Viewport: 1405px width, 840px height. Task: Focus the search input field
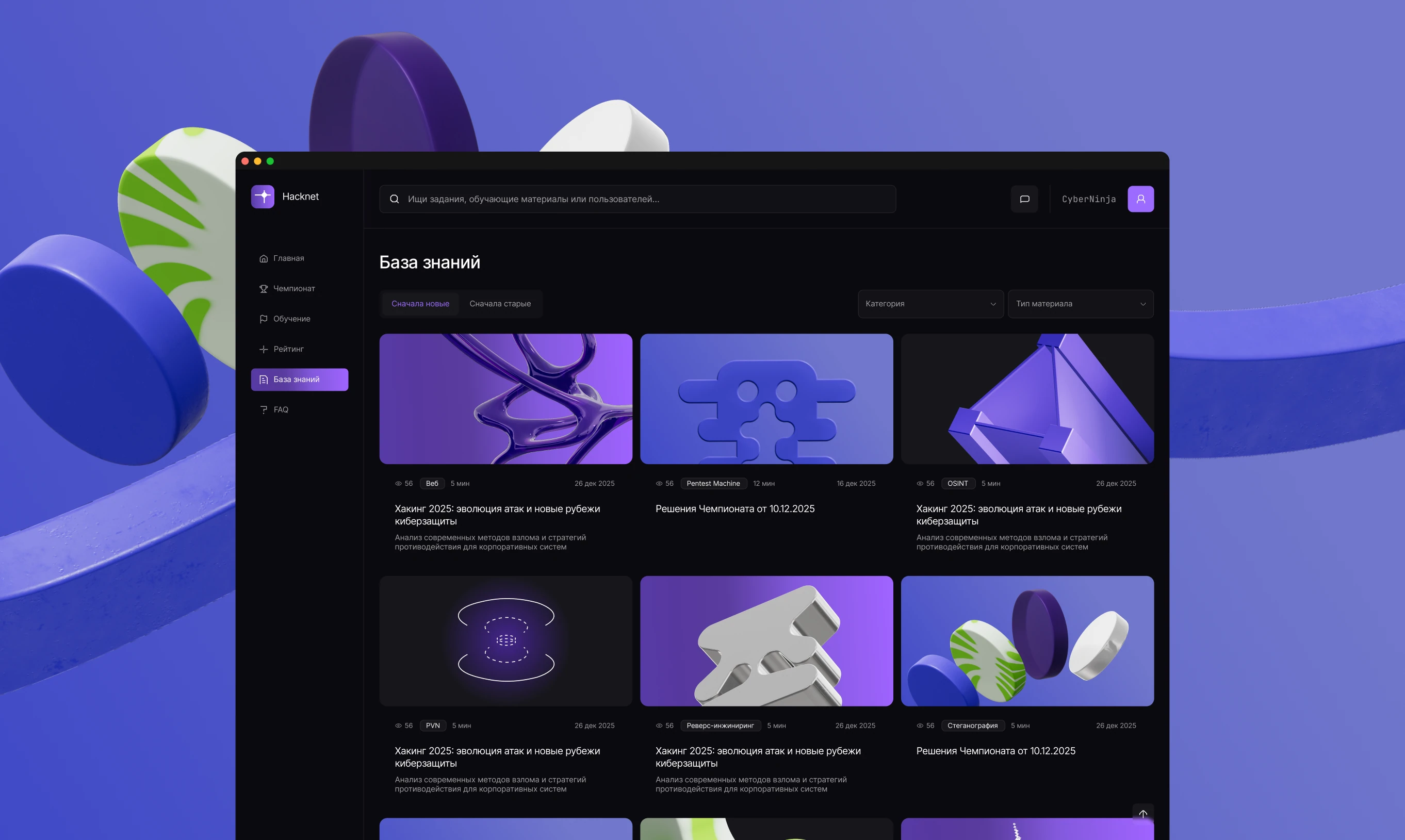pyautogui.click(x=638, y=199)
